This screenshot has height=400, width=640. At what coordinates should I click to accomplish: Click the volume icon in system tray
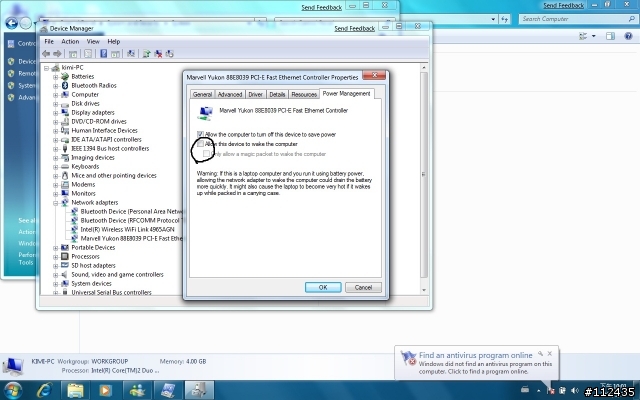tap(575, 391)
